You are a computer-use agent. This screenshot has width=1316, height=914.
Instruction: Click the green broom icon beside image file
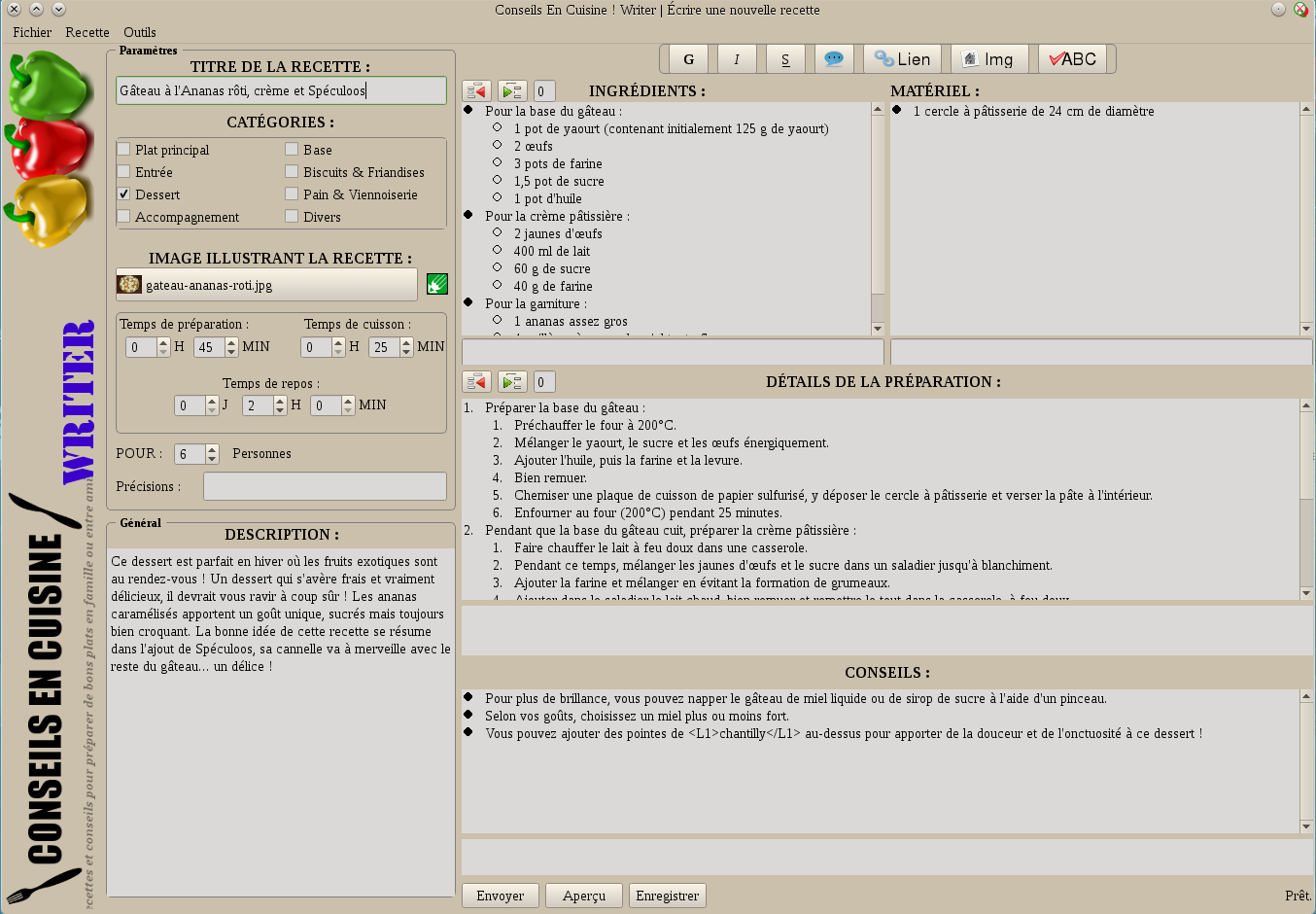tap(437, 284)
